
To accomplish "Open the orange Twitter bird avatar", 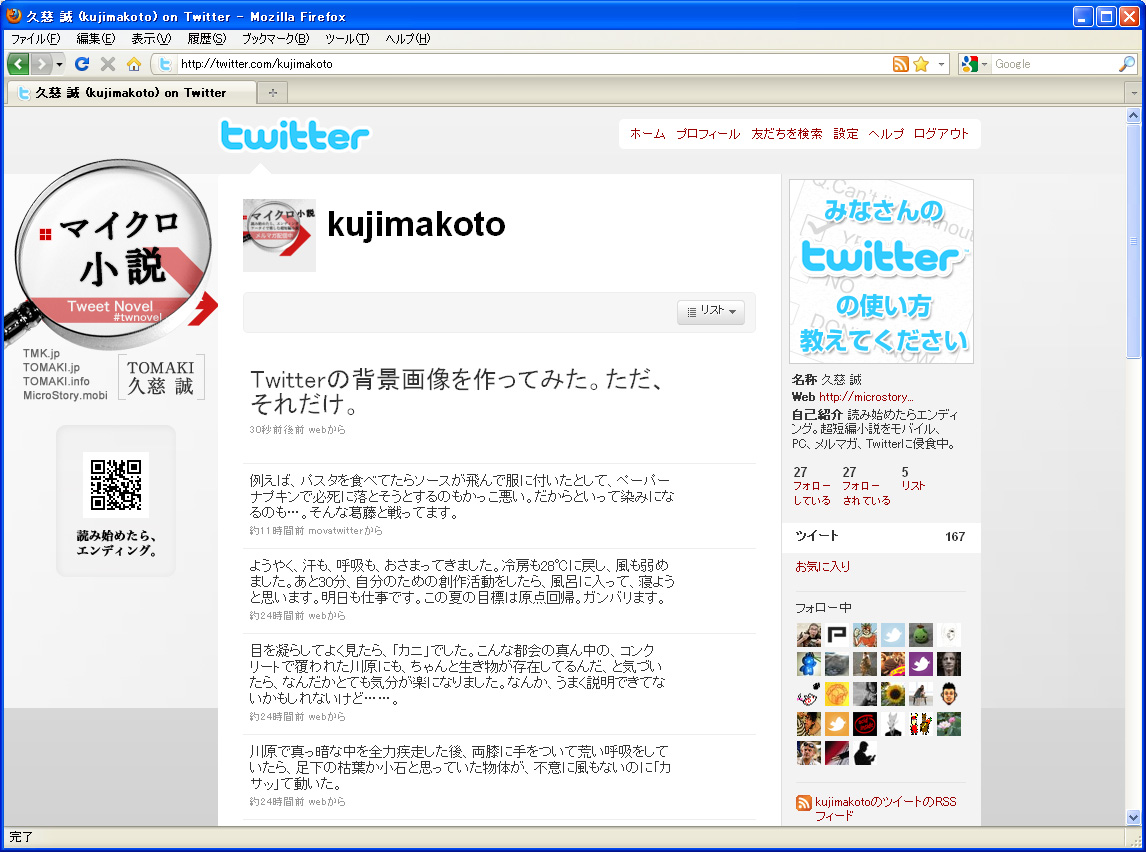I will click(837, 724).
